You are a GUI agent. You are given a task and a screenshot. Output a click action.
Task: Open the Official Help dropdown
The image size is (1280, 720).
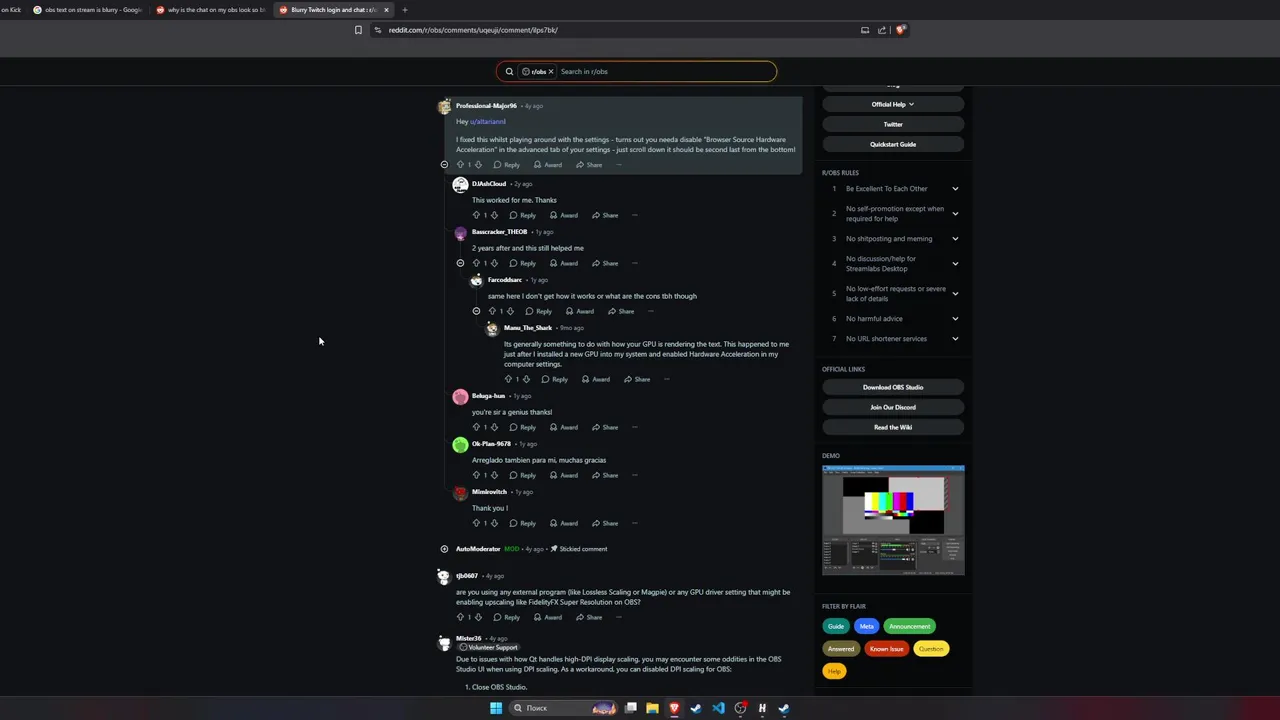click(893, 104)
